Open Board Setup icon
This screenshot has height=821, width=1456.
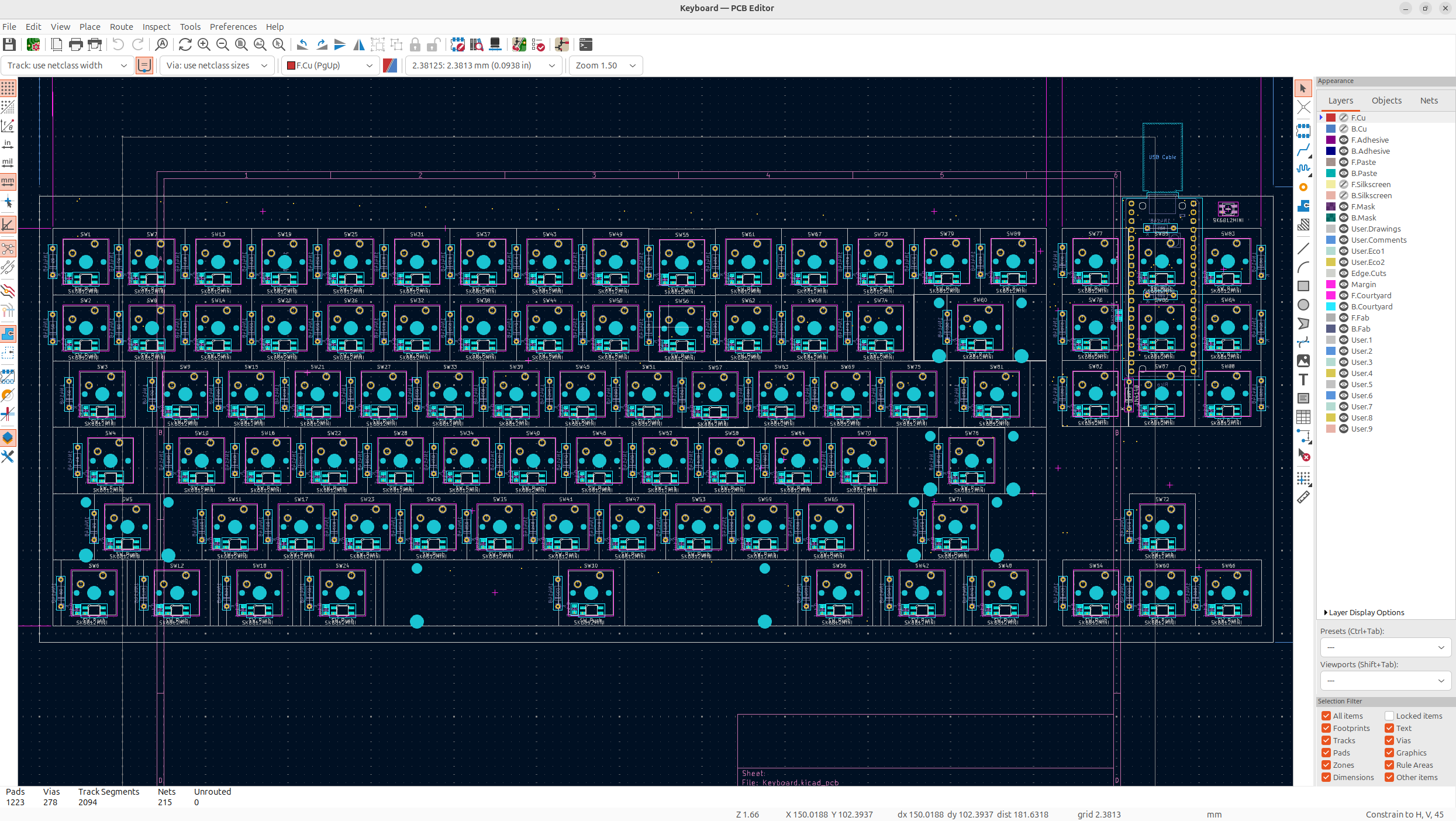click(x=33, y=44)
